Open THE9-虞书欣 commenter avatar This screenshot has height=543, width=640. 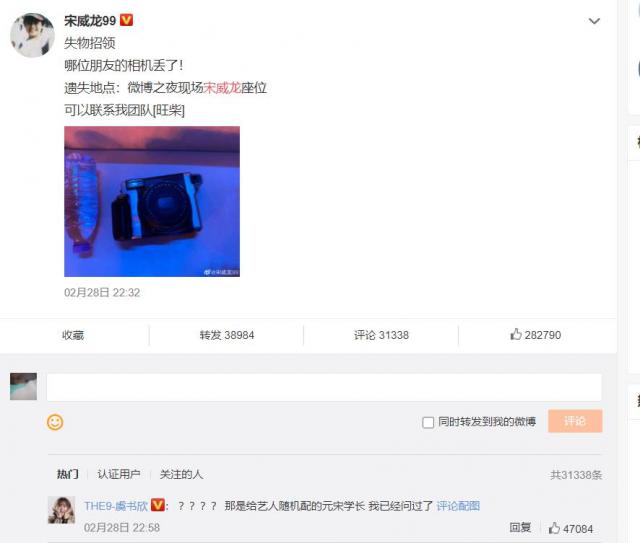(62, 510)
